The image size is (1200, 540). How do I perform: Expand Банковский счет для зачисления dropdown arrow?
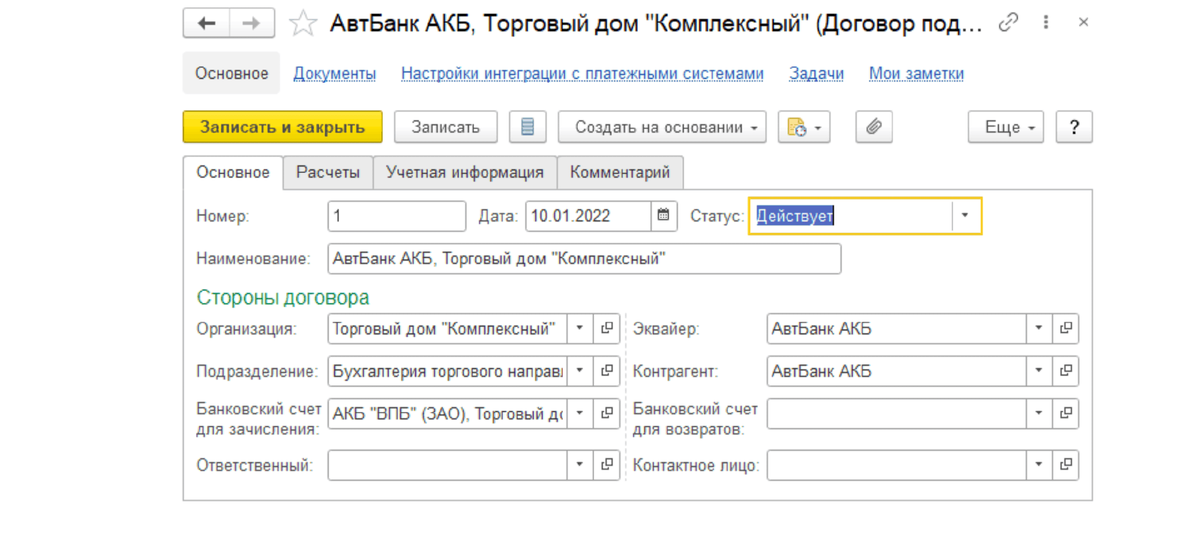click(580, 413)
